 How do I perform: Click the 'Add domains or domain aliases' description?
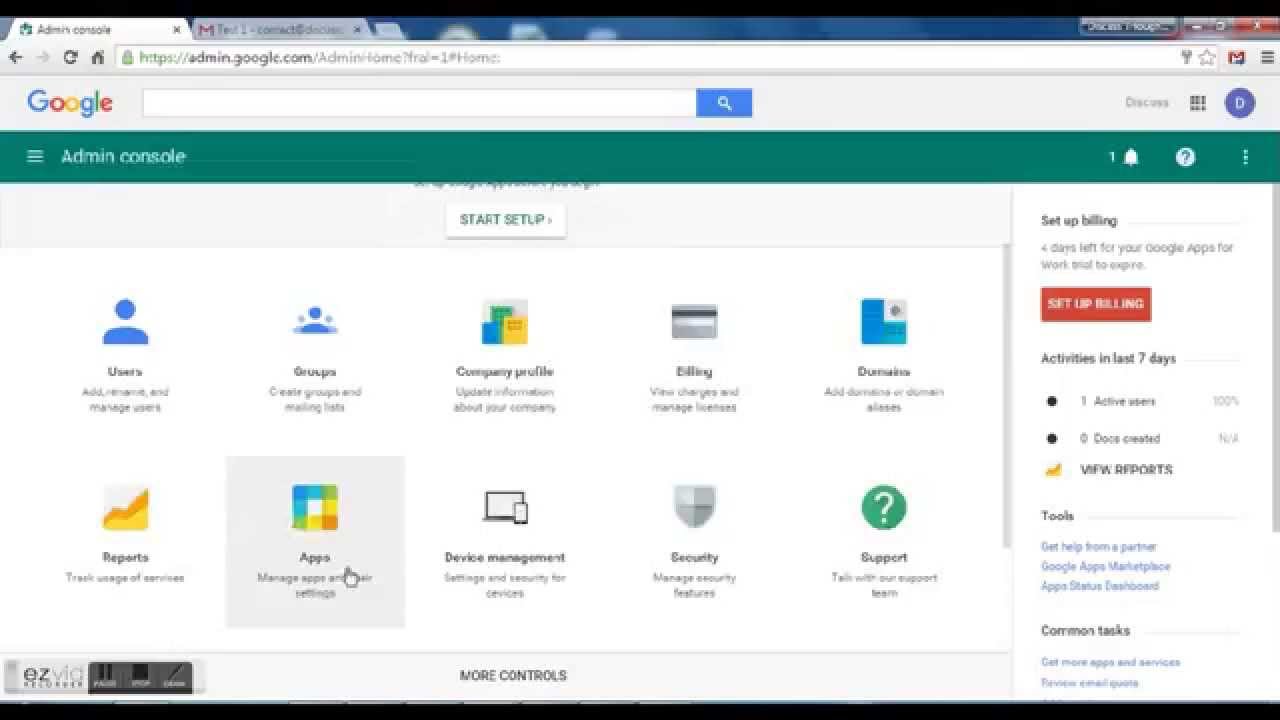(884, 400)
